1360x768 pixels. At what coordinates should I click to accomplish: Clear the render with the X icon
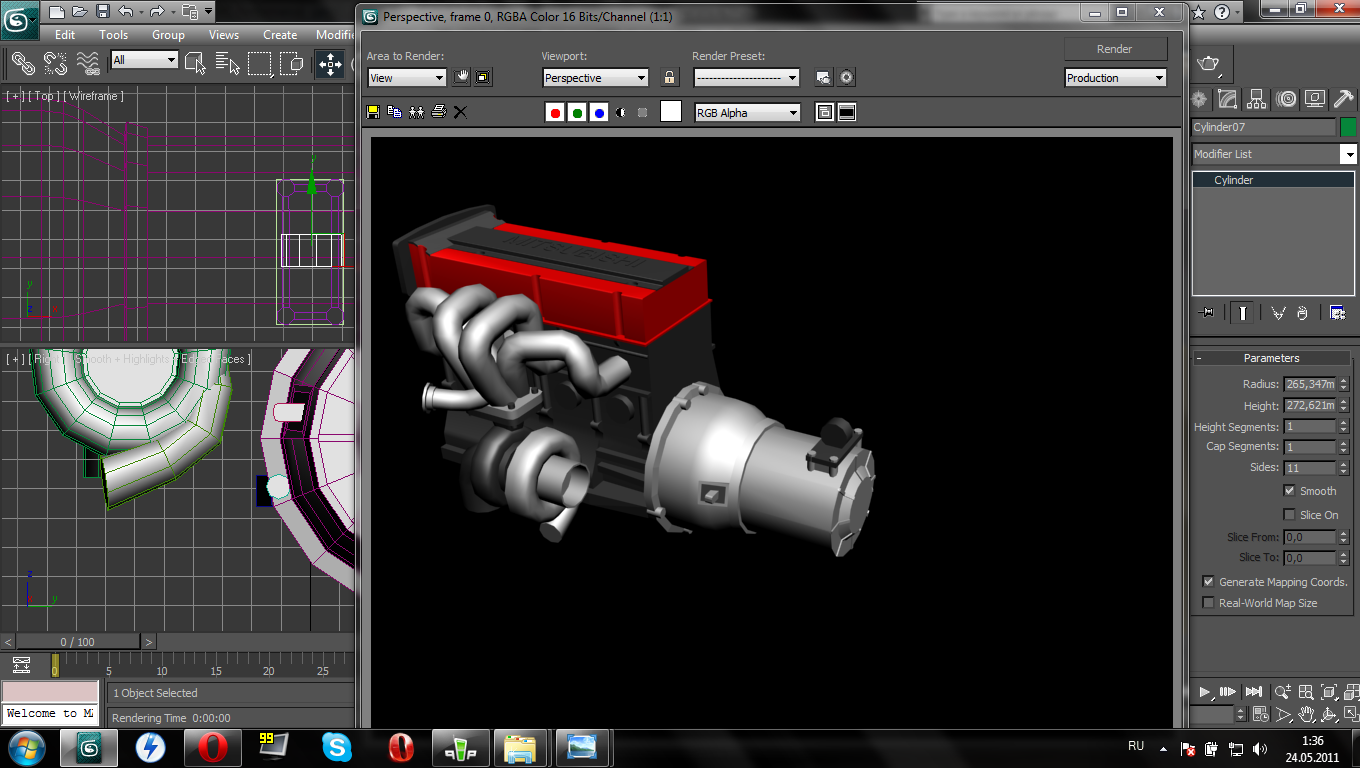tap(460, 112)
